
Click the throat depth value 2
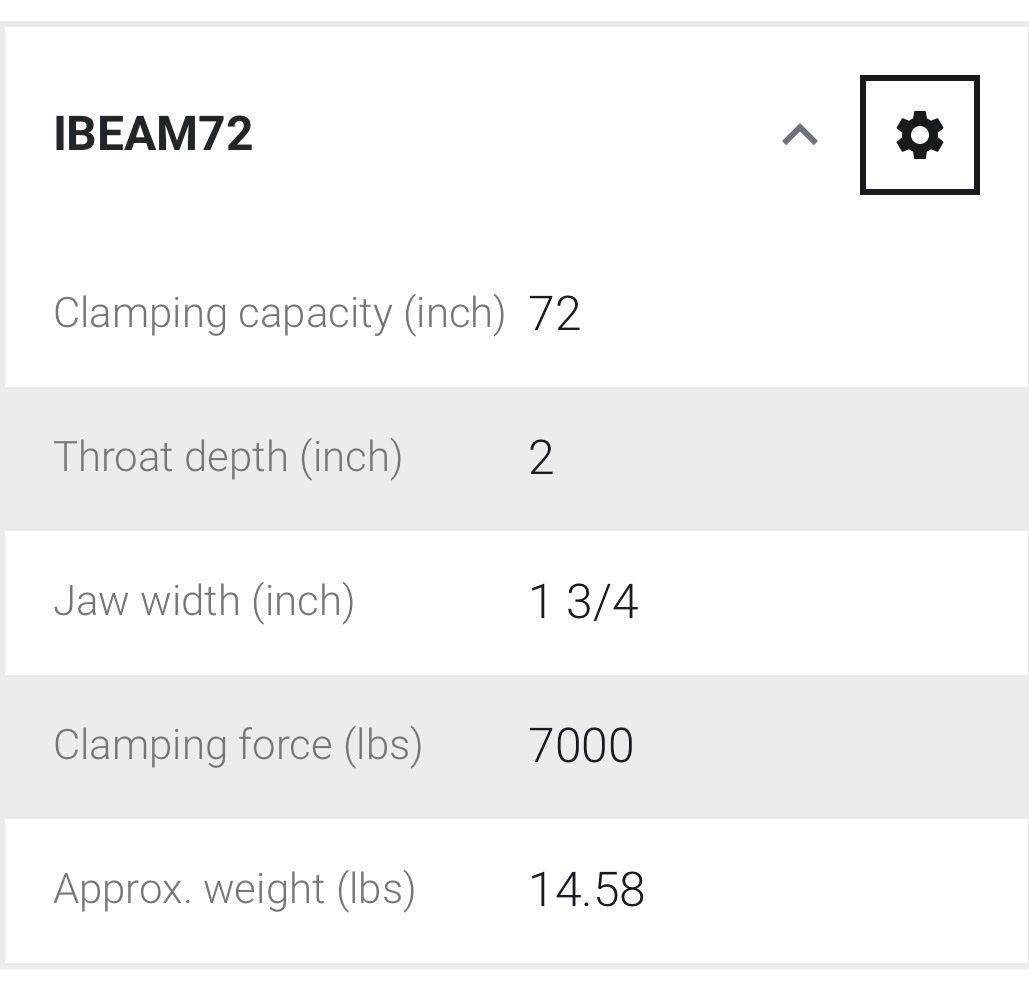pos(541,459)
